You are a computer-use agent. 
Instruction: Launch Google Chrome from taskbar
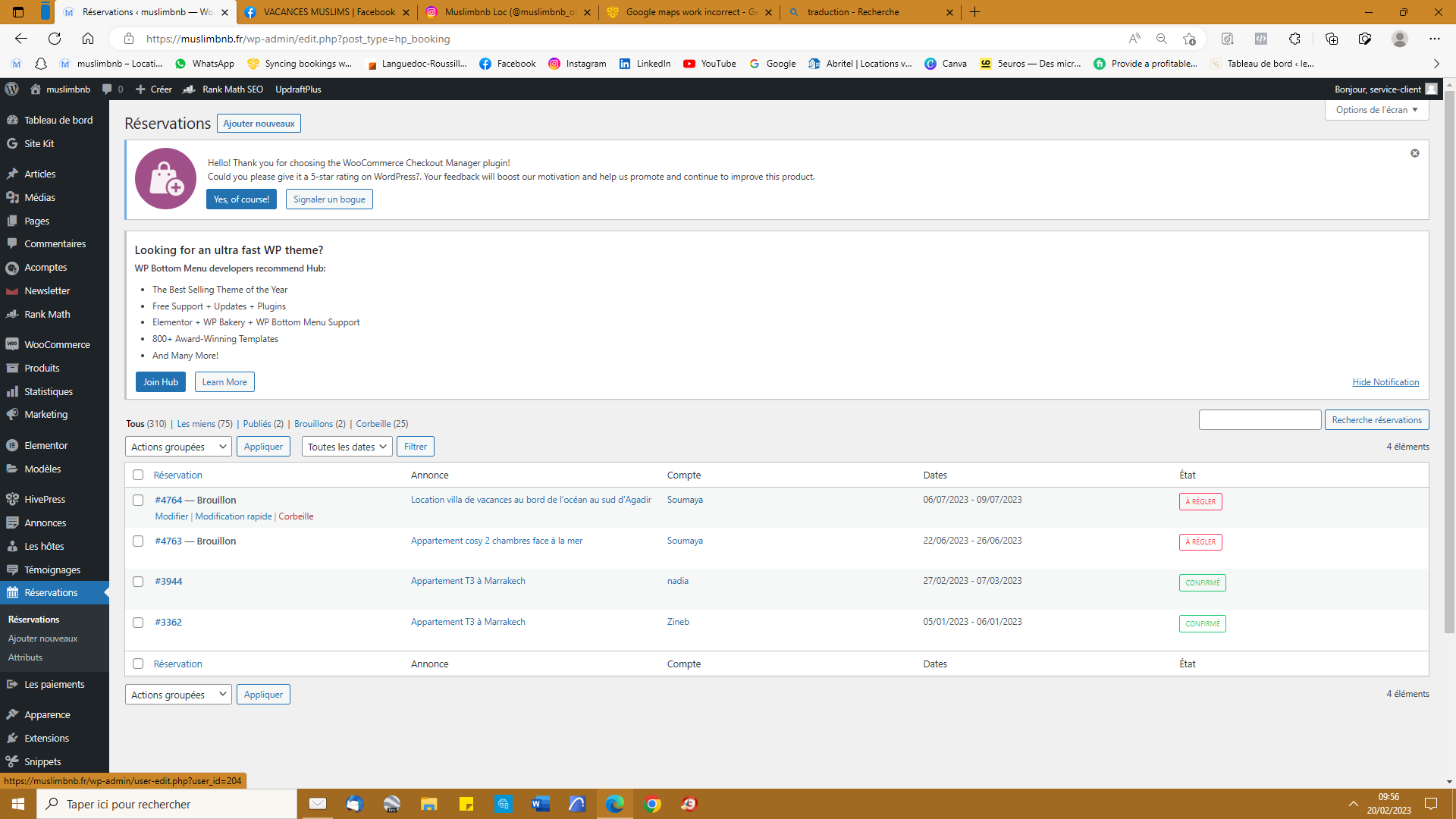pyautogui.click(x=652, y=804)
